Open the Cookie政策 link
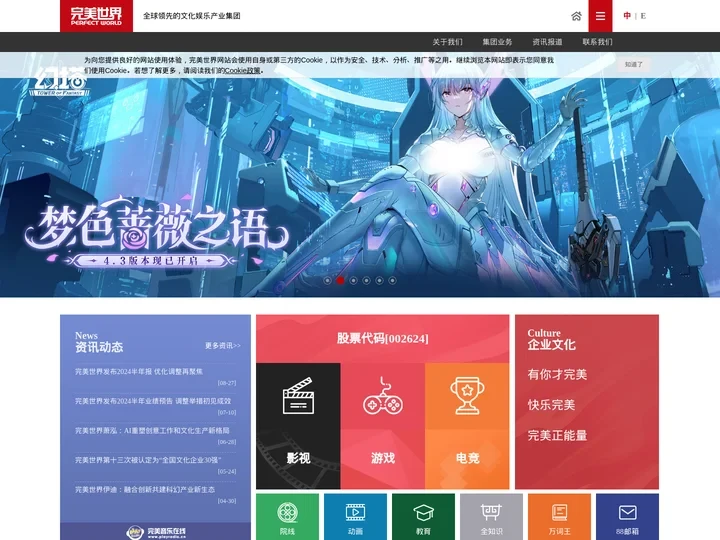This screenshot has width=720, height=540. (x=242, y=70)
